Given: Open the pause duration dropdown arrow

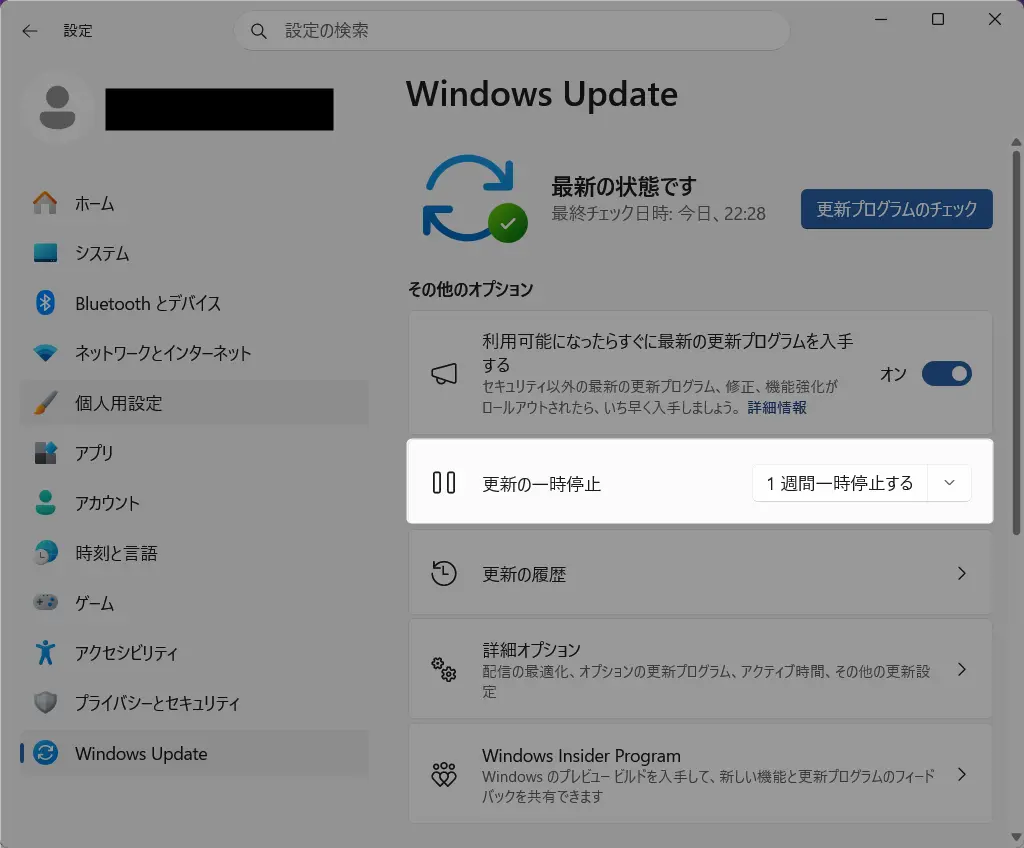Looking at the screenshot, I should coord(950,483).
